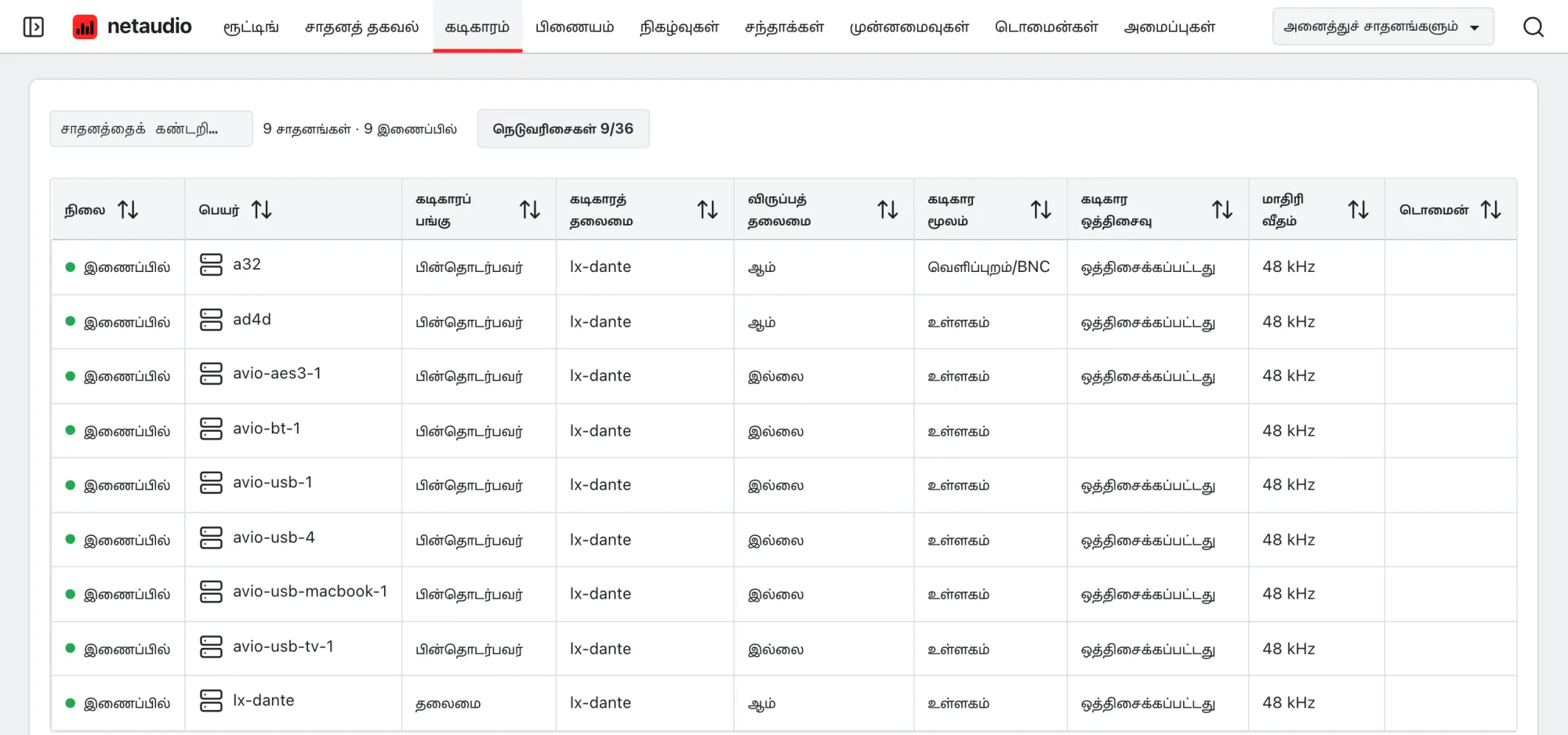The image size is (1568, 735).
Task: Switch to the ரூட்டிங் tab
Action: point(251,27)
